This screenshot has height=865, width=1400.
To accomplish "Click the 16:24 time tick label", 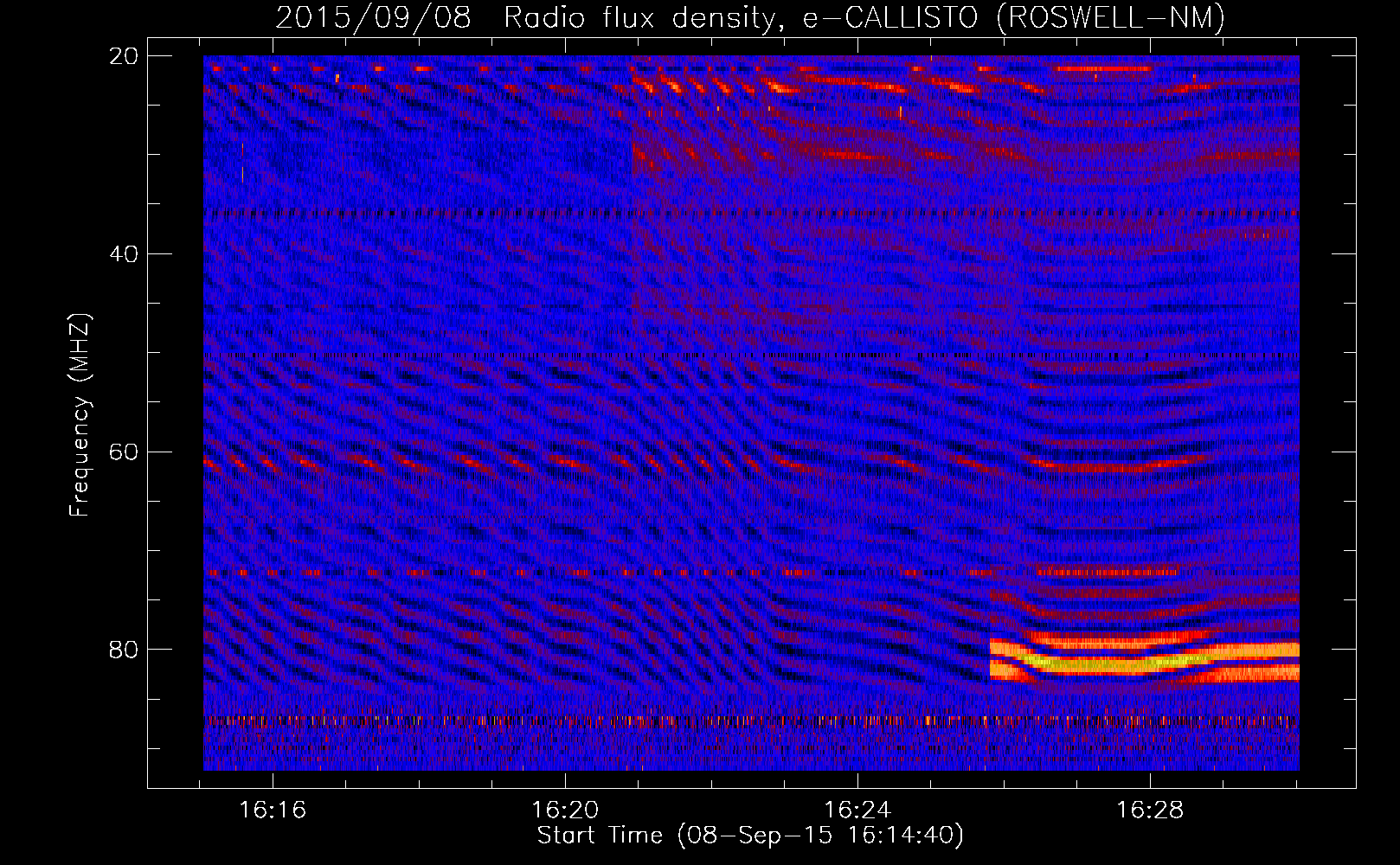I will (857, 811).
